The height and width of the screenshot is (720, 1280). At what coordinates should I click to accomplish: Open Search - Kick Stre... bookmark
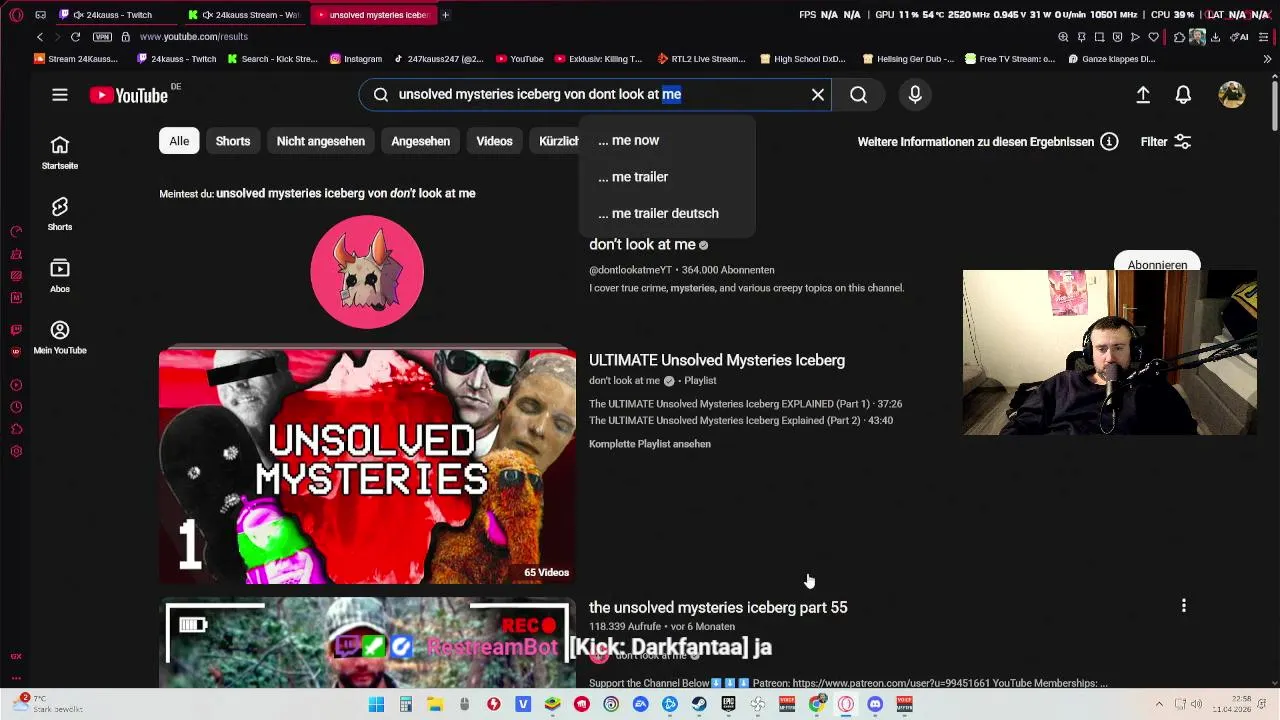point(273,59)
